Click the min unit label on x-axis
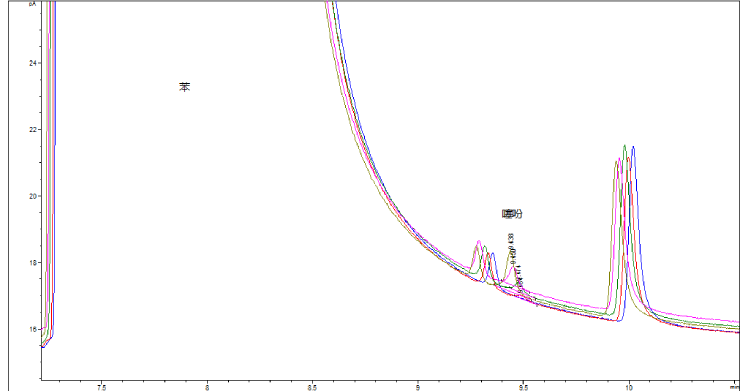Image resolution: width=749 pixels, height=391 pixels. click(x=736, y=388)
